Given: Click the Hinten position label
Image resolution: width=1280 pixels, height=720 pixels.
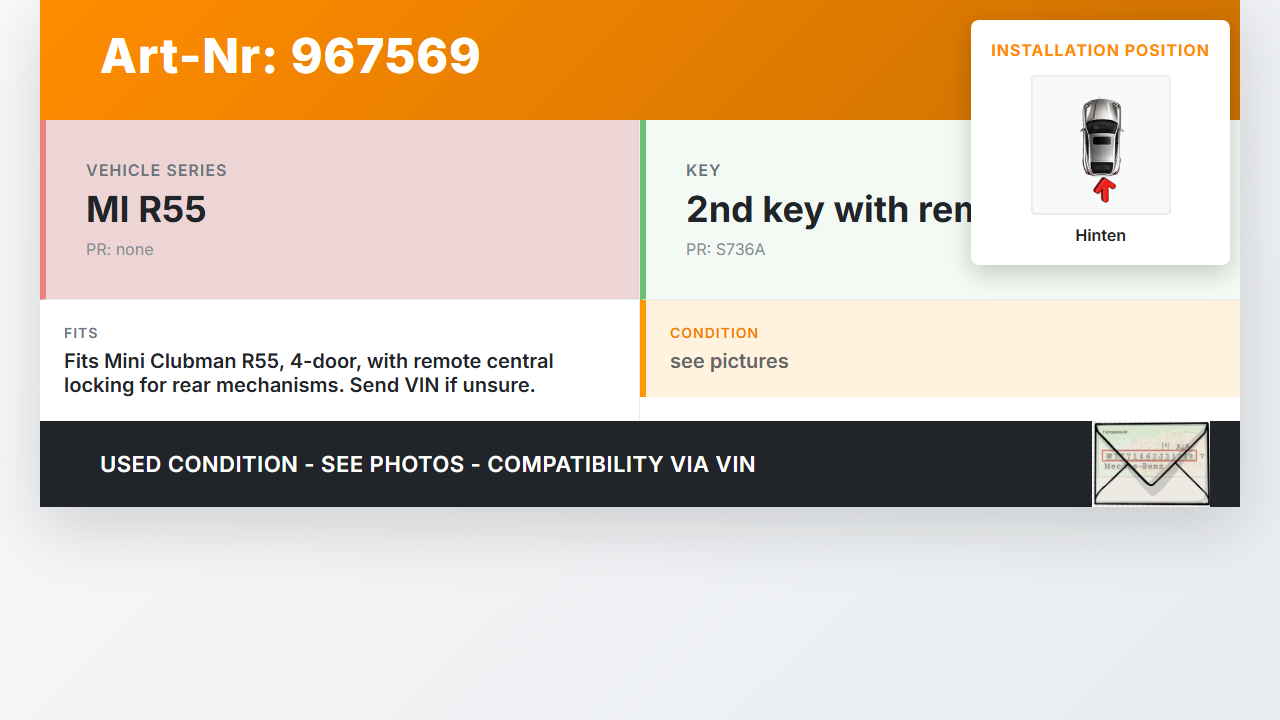Looking at the screenshot, I should [x=1100, y=236].
